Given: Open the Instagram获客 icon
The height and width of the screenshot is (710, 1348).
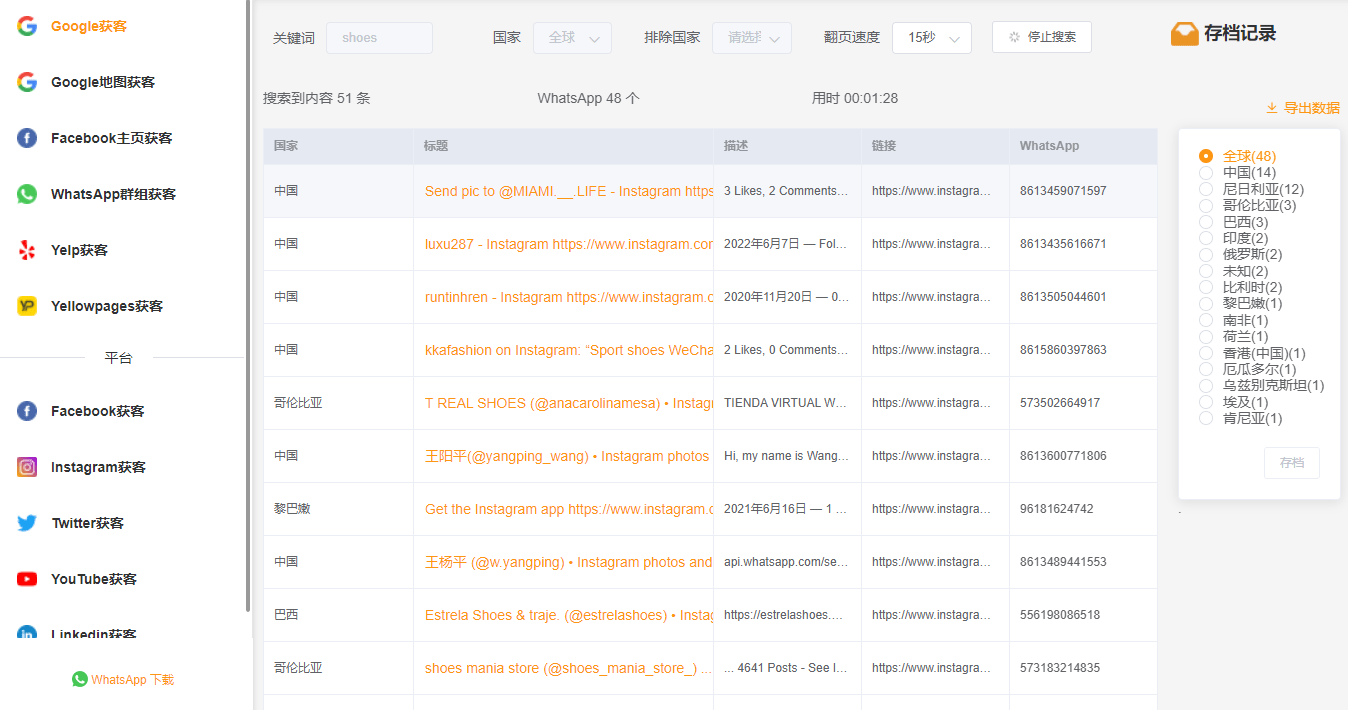Looking at the screenshot, I should point(27,467).
